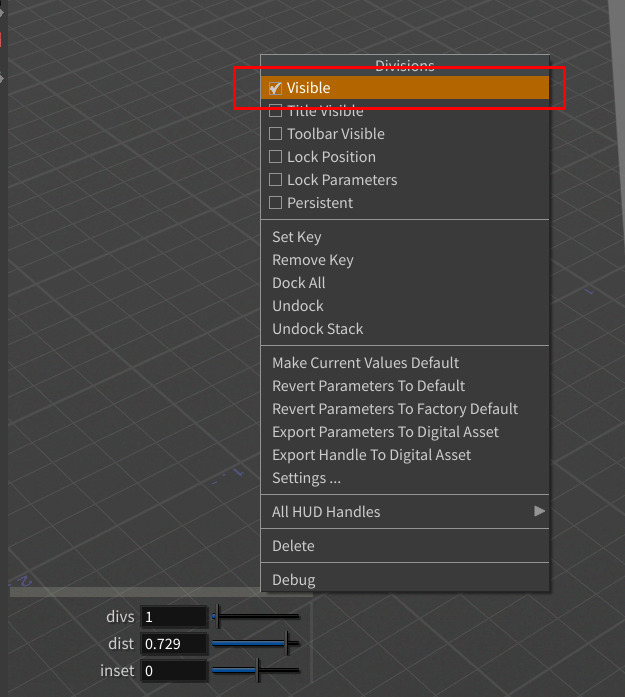Select Undock Stack option
This screenshot has height=697, width=625.
[405, 329]
